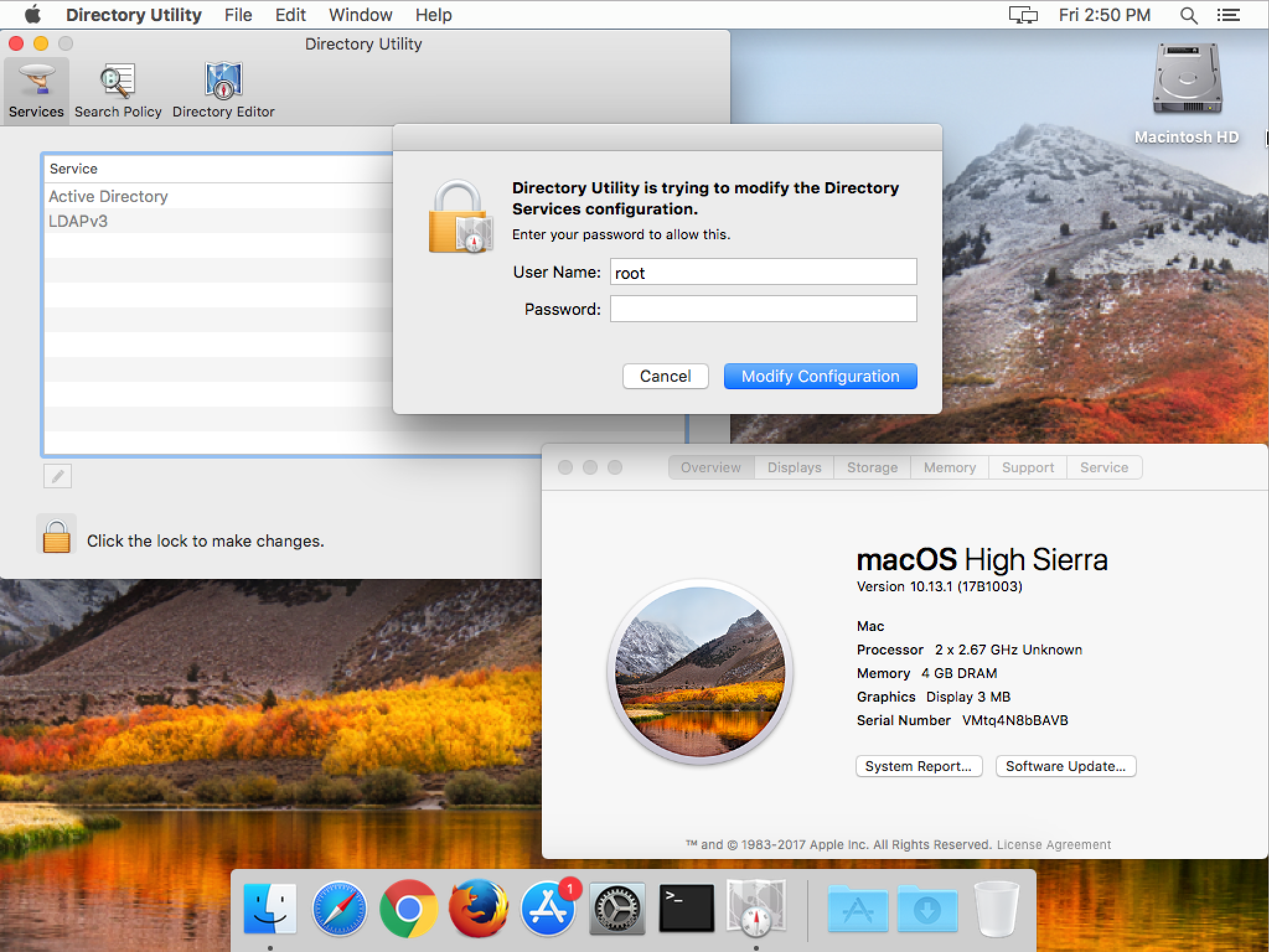Screen dimensions: 1269x952
Task: Click the lock to make changes
Action: coord(56,535)
